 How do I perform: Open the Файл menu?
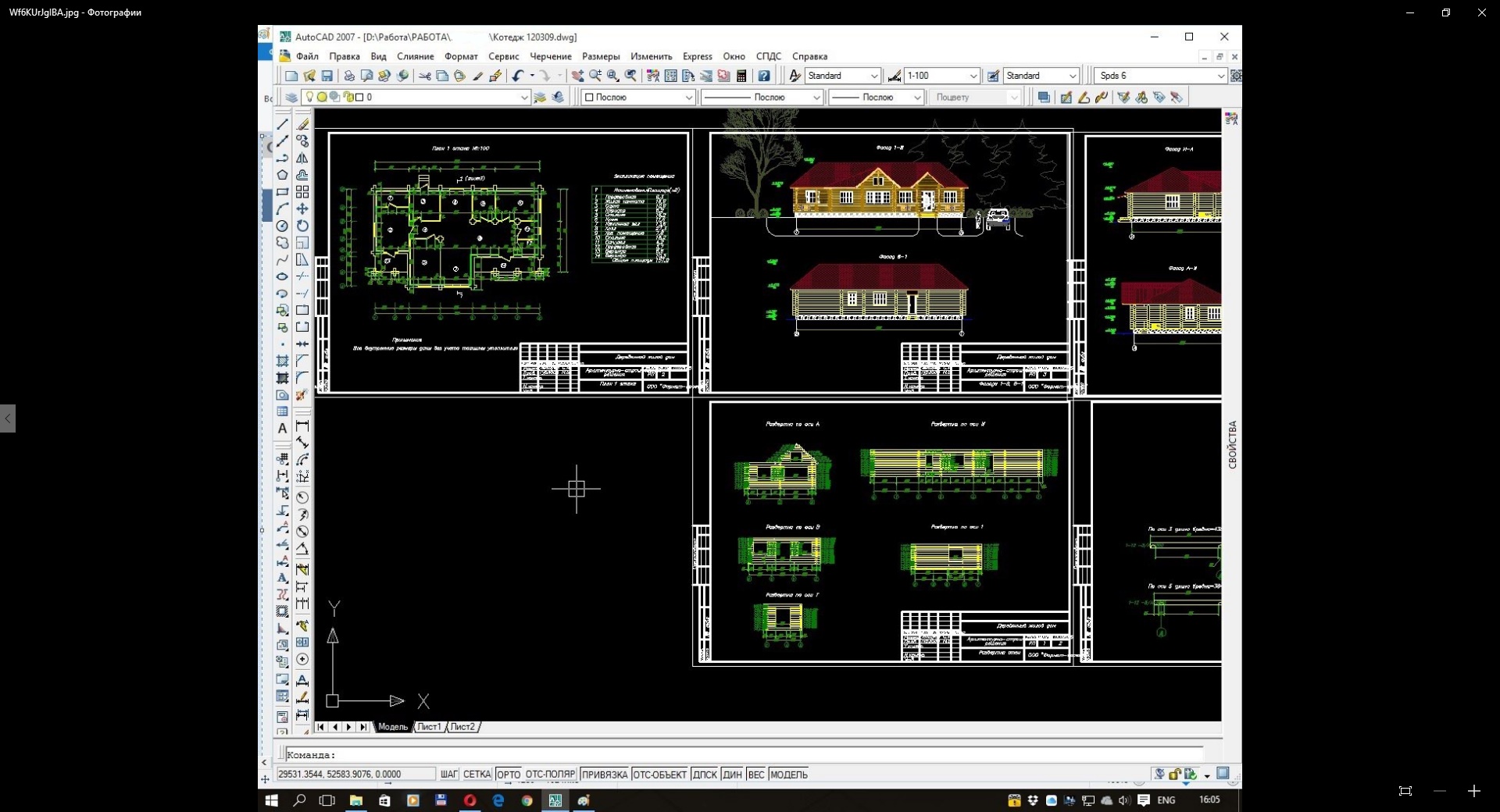[307, 56]
